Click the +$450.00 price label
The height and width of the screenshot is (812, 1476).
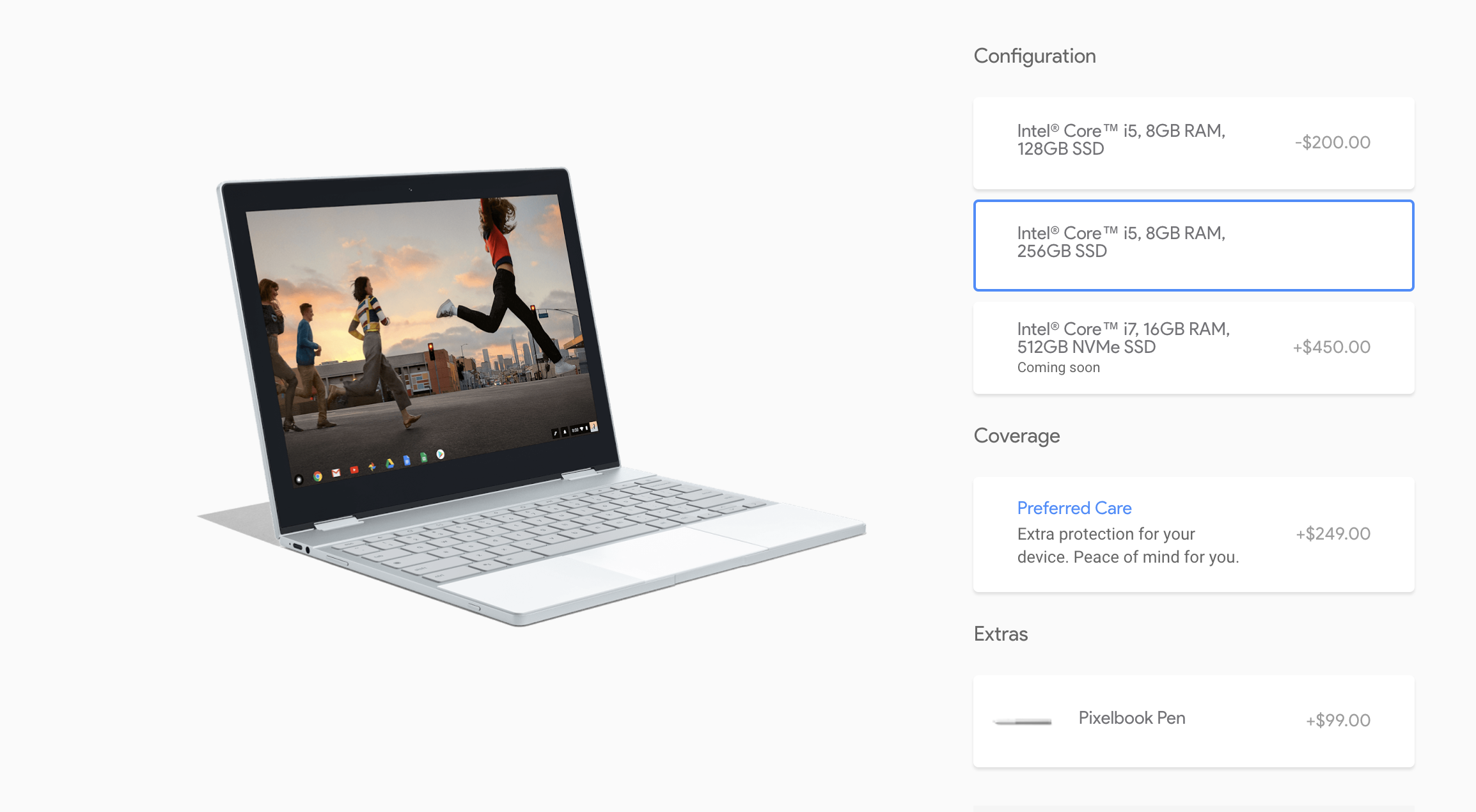[x=1331, y=347]
